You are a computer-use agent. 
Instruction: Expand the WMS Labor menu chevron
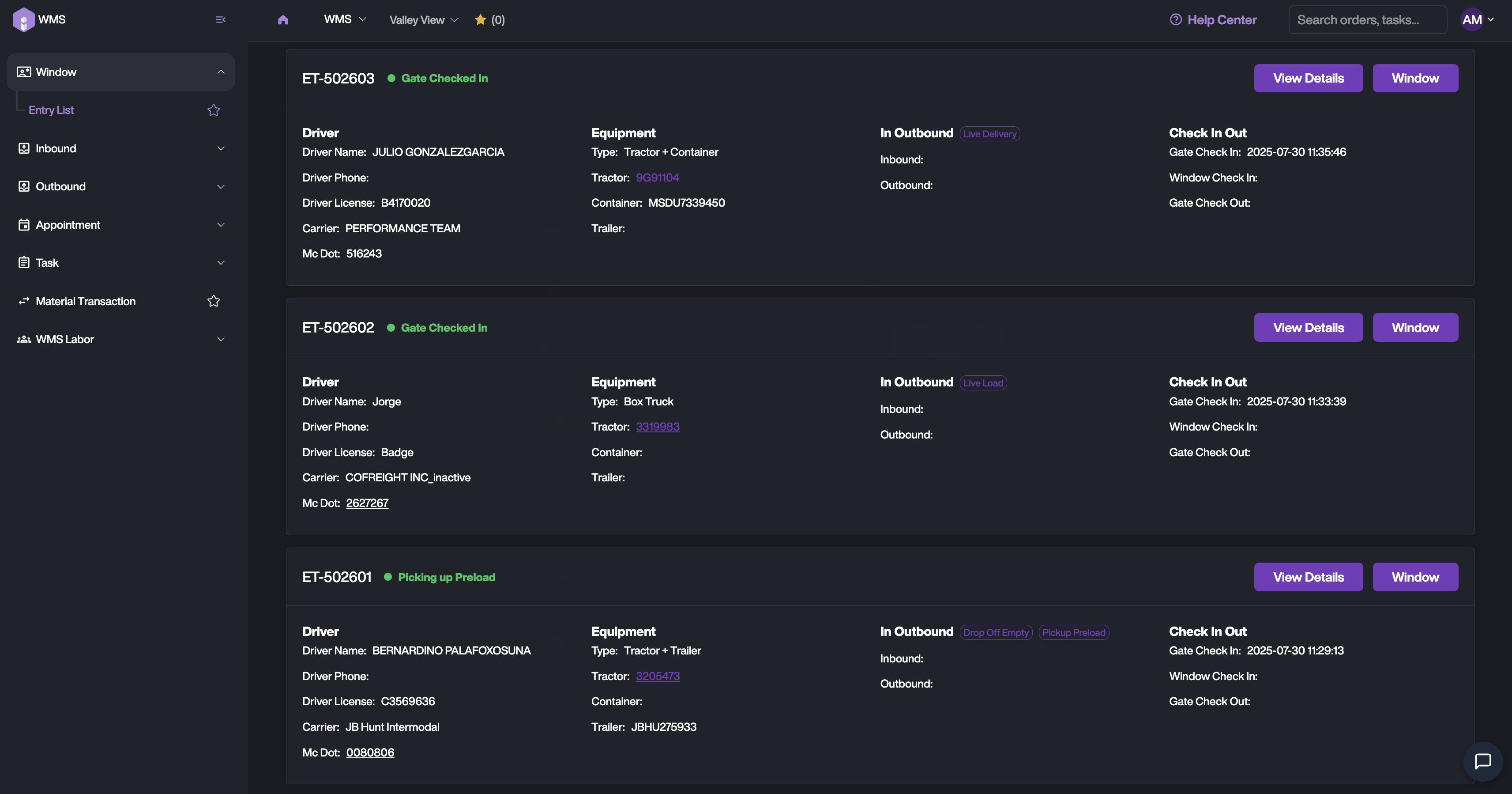[221, 339]
